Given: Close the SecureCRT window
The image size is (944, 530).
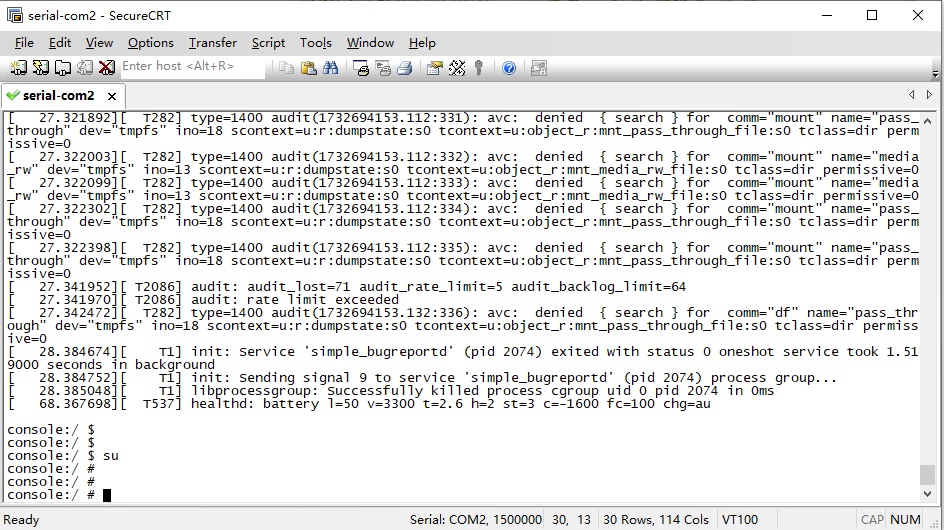Looking at the screenshot, I should [918, 15].
